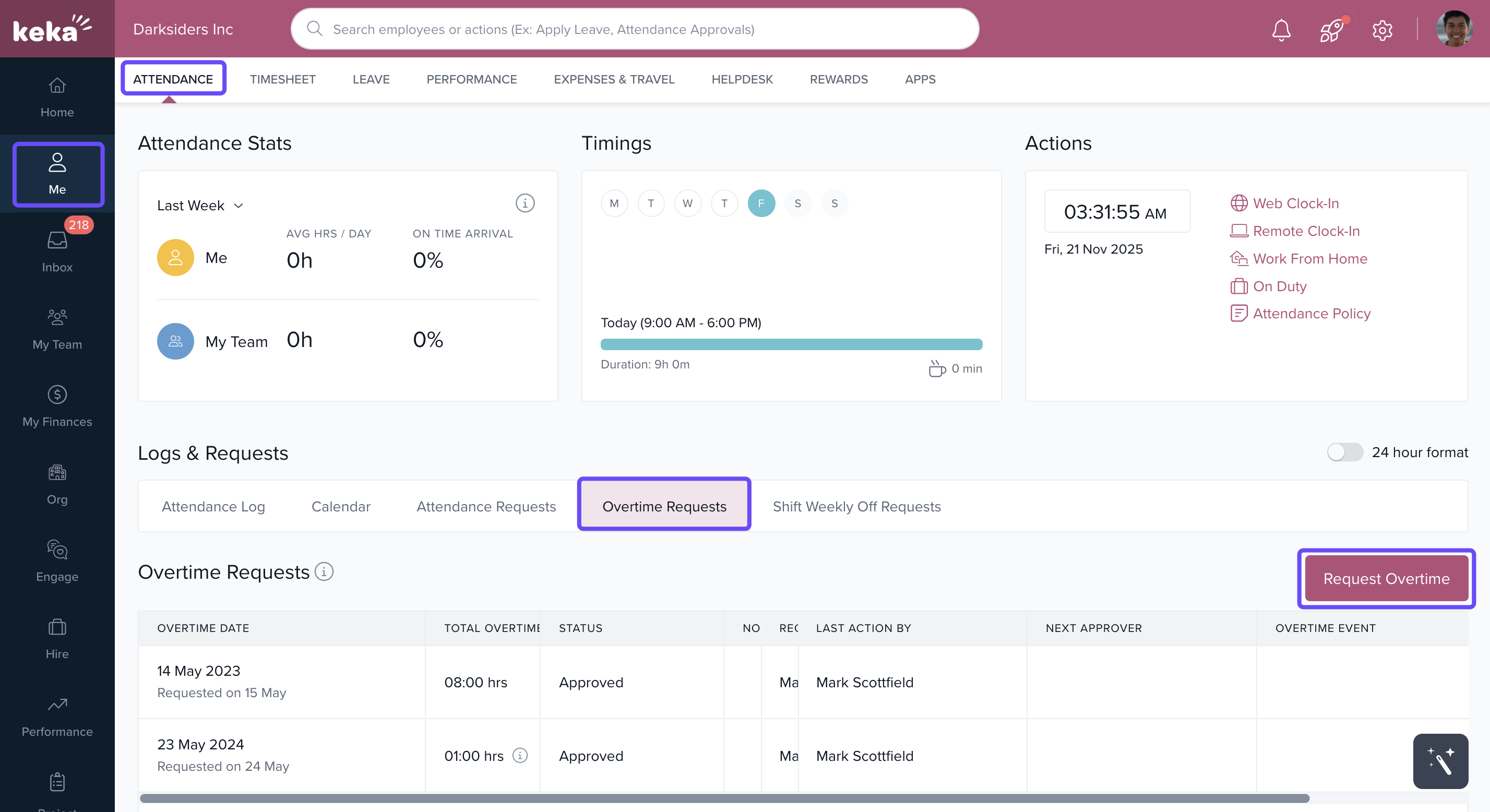Viewport: 1490px width, 812px height.
Task: Open Engage section in sidebar
Action: point(57,560)
